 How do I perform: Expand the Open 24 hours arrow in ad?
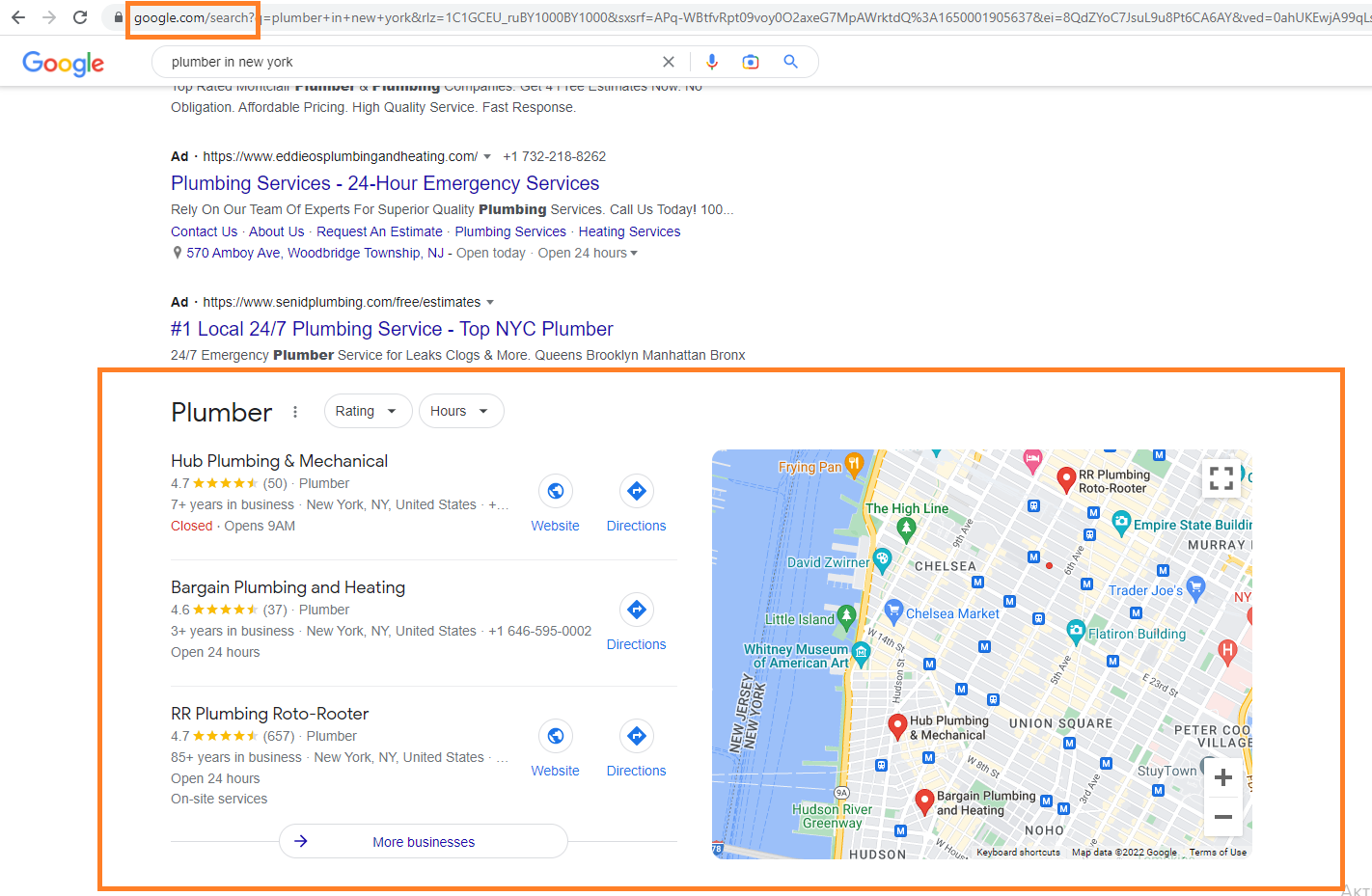coord(634,254)
